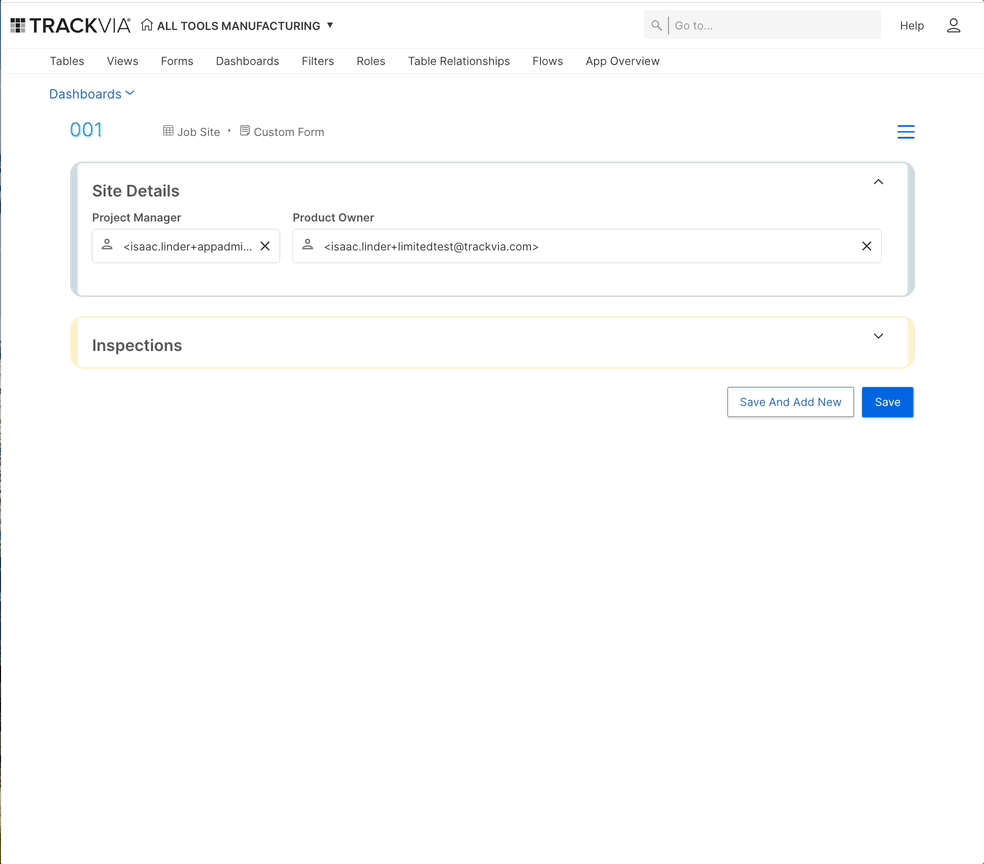
Task: Open the hamburger menu for record 001
Action: [905, 132]
